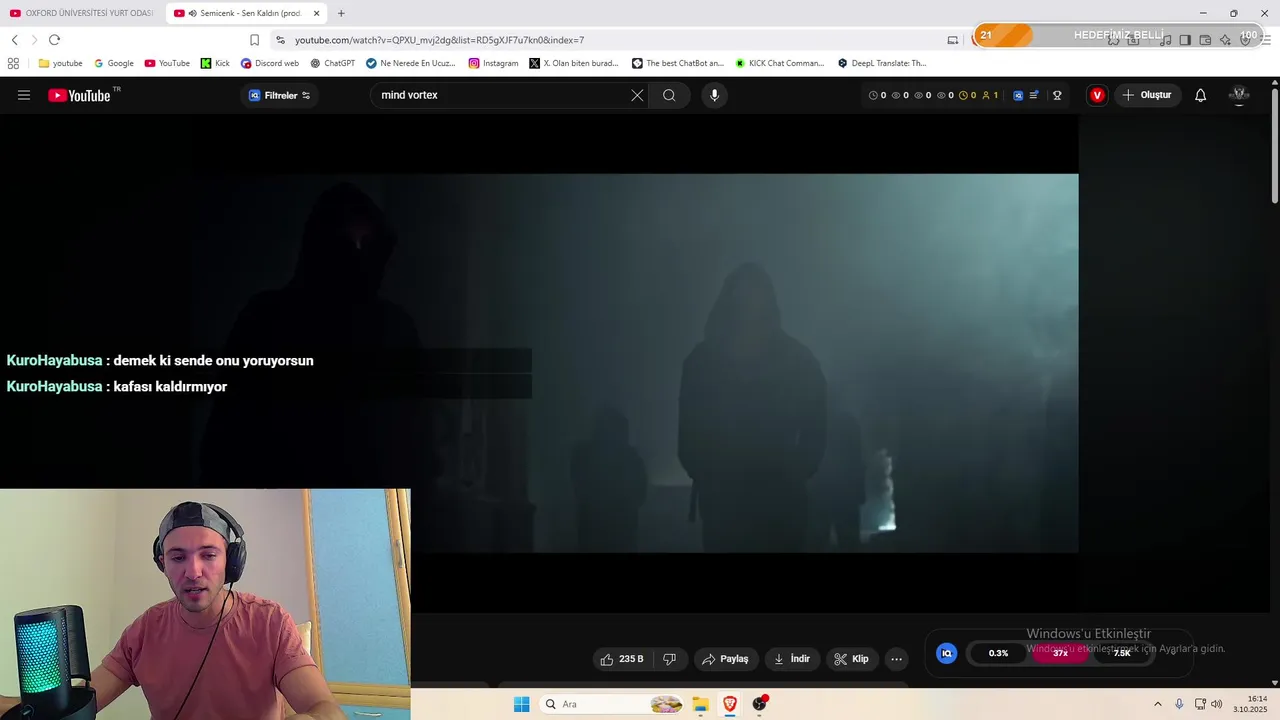Open the YouTube bookmark
This screenshot has height=720, width=1280.
pyautogui.click(x=167, y=63)
